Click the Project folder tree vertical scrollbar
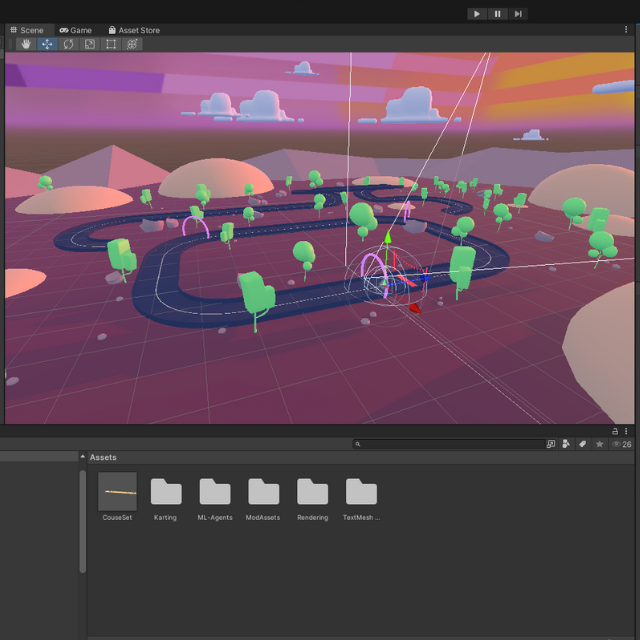Viewport: 640px width, 640px height. pos(83,522)
